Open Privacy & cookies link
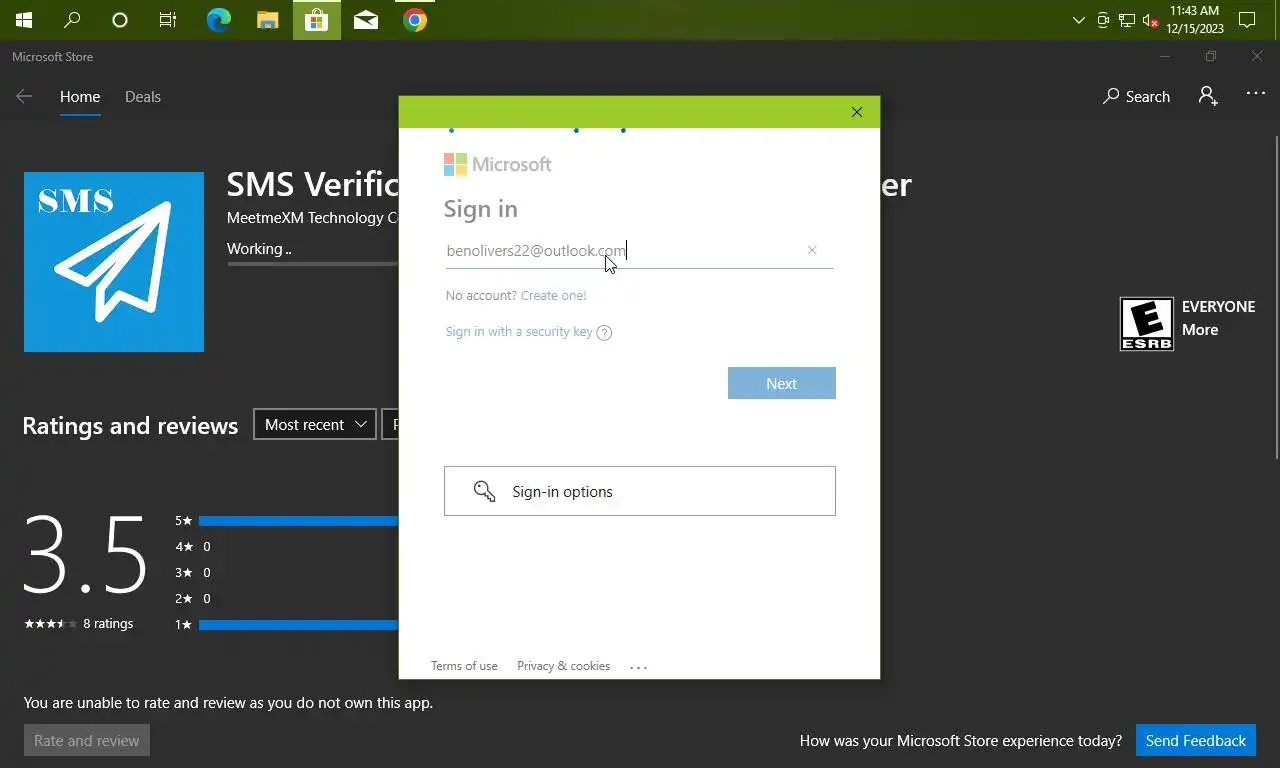Screen dimensions: 1280x768 click(563, 666)
